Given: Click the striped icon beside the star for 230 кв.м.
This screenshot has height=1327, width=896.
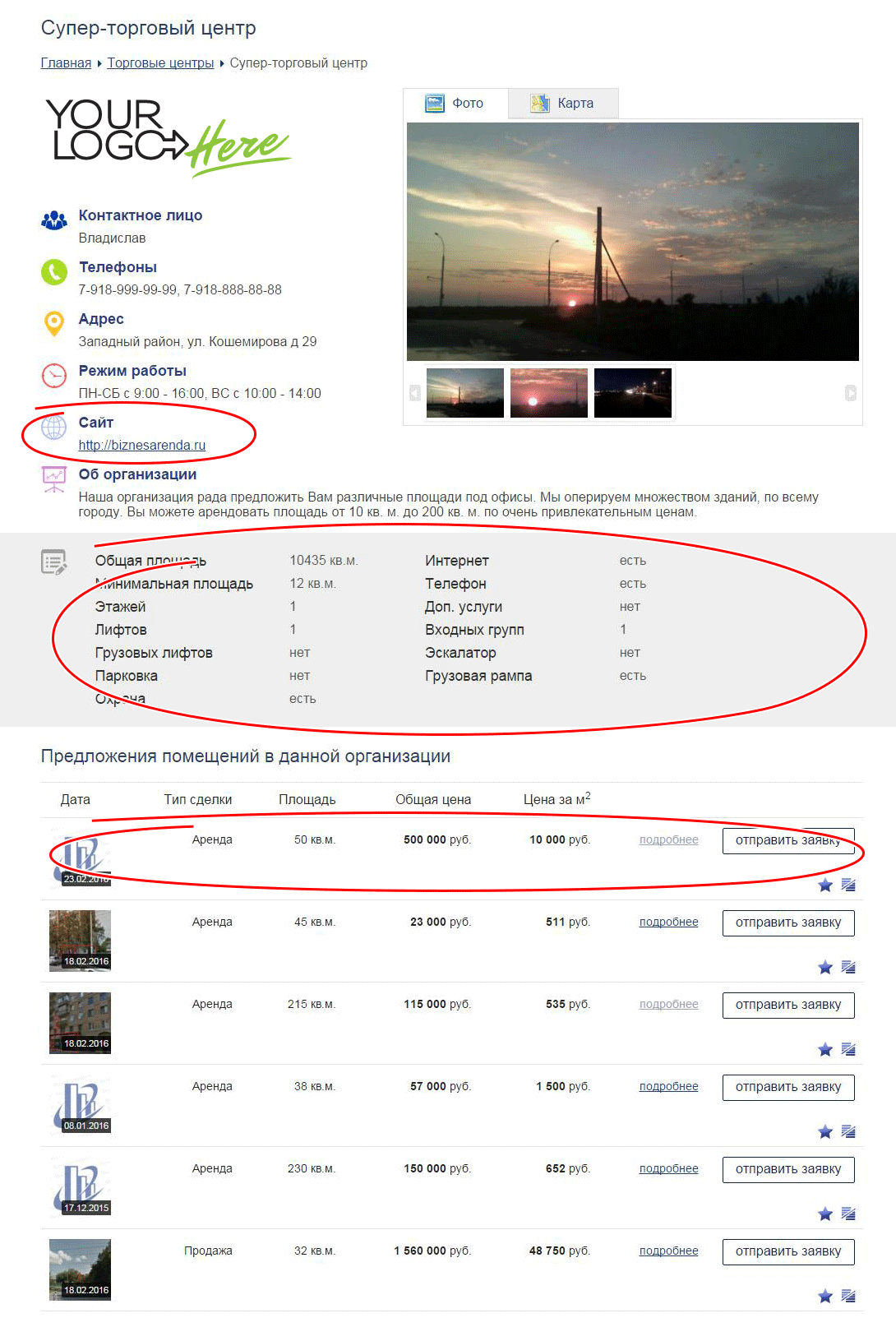Looking at the screenshot, I should [848, 1214].
